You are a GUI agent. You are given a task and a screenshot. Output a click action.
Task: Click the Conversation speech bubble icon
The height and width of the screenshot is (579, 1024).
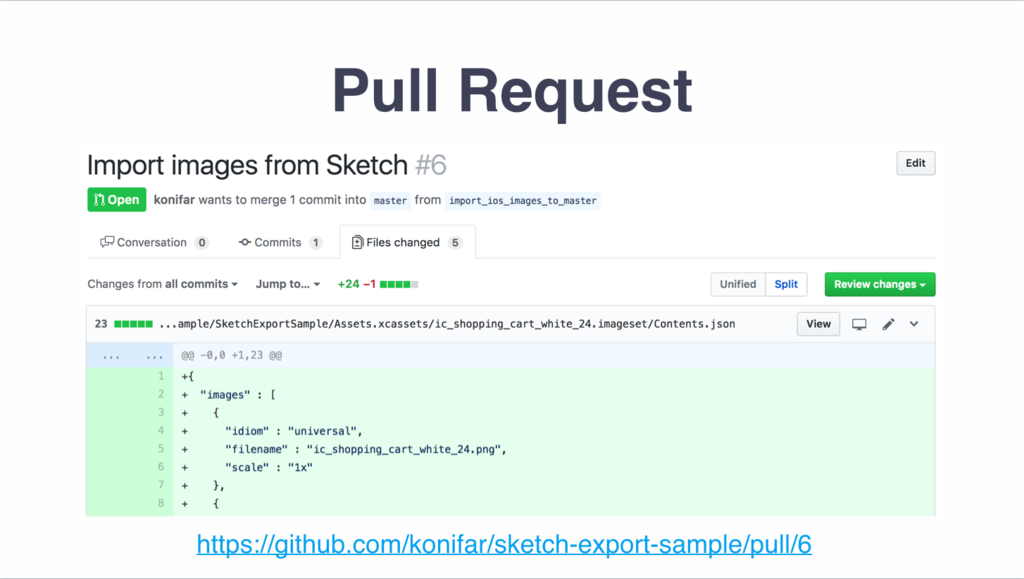pos(107,242)
